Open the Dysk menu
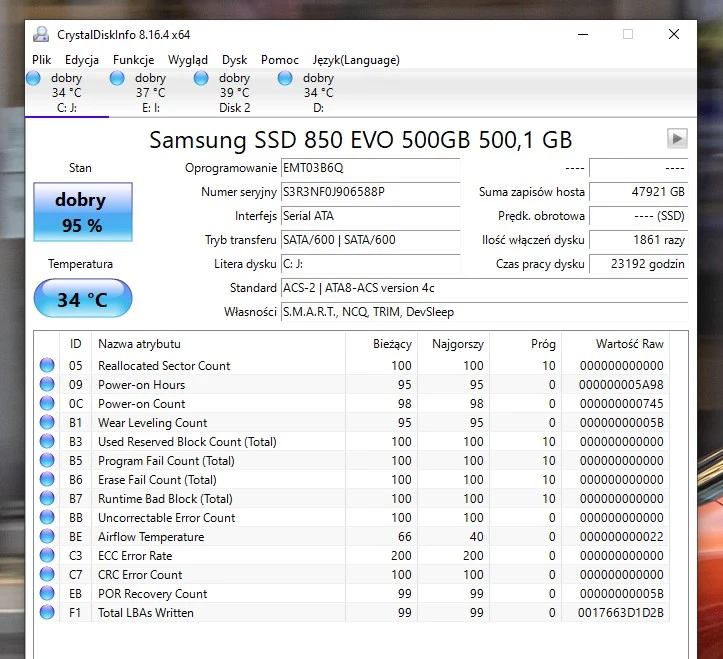Screen dimensions: 723x659 pyautogui.click(x=235, y=60)
